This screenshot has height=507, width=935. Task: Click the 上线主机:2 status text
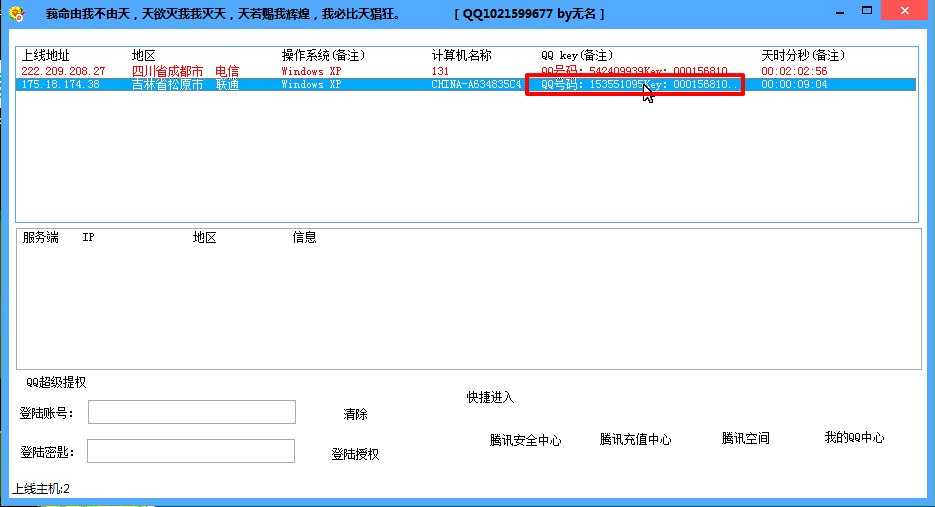pyautogui.click(x=42, y=489)
